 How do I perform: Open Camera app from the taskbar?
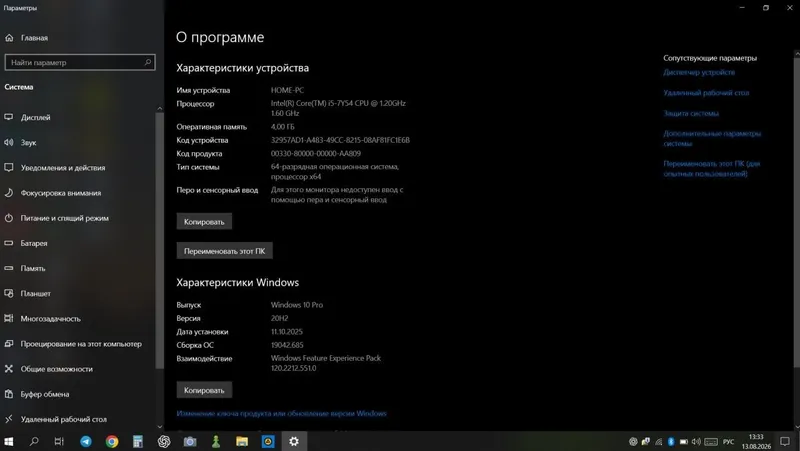pyautogui.click(x=190, y=441)
